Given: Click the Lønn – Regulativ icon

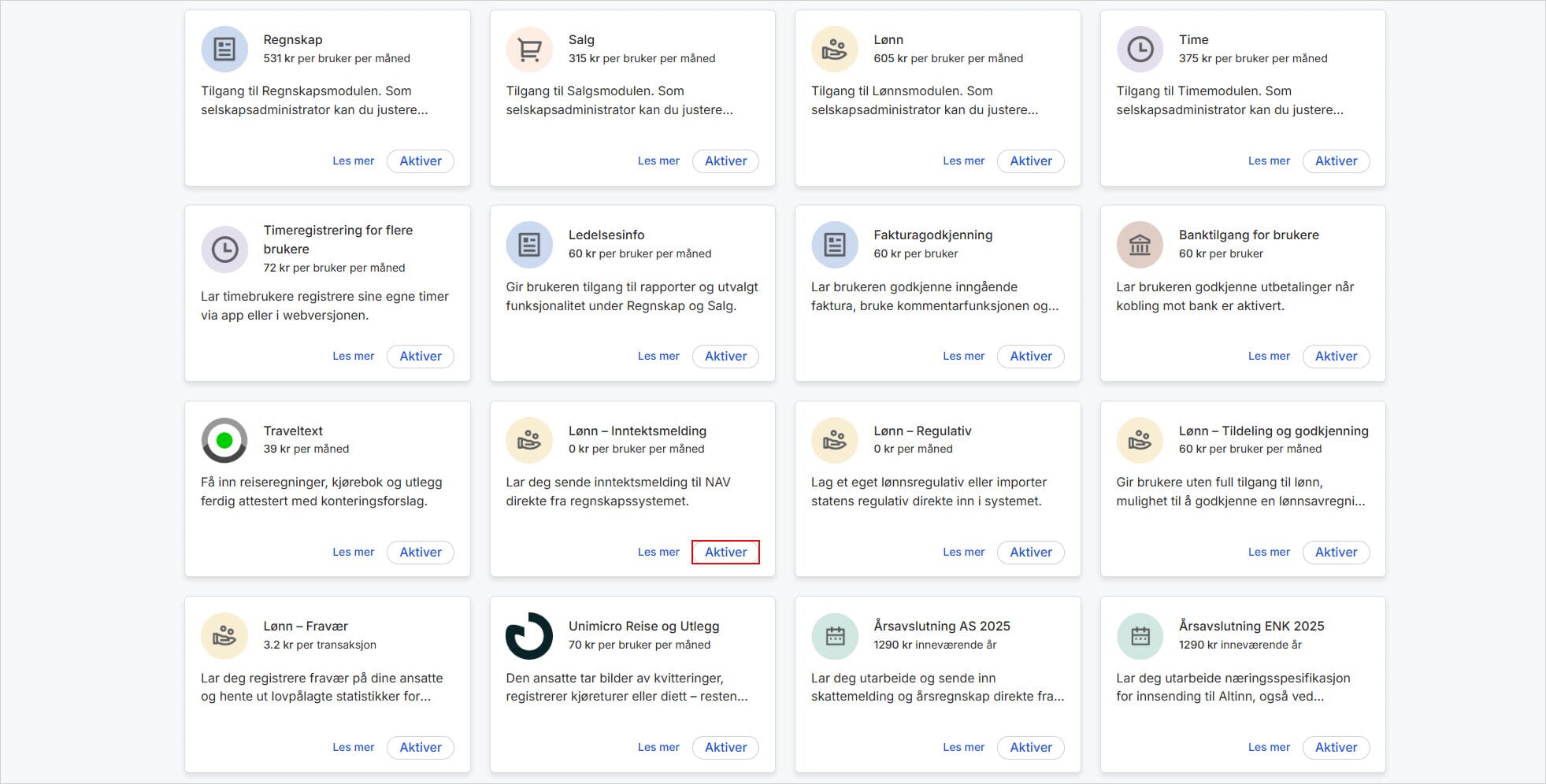Looking at the screenshot, I should pyautogui.click(x=835, y=440).
